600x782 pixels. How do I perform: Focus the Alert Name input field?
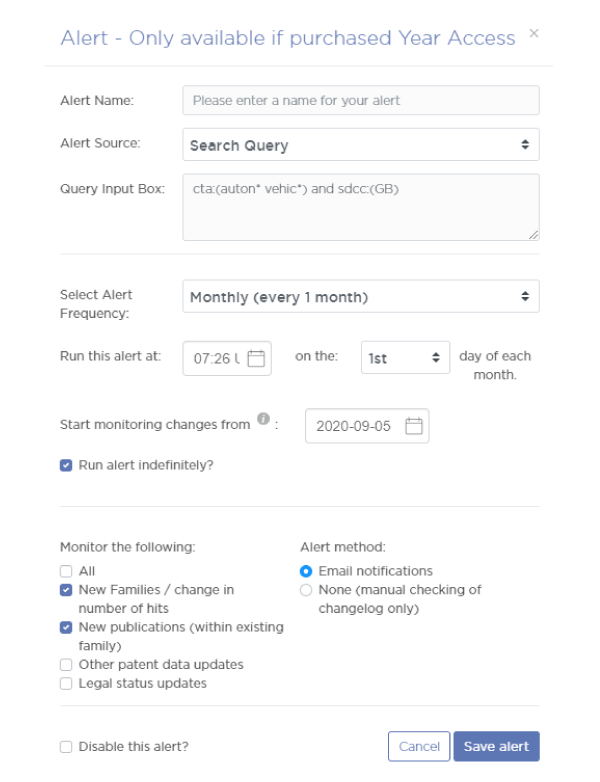pos(361,100)
